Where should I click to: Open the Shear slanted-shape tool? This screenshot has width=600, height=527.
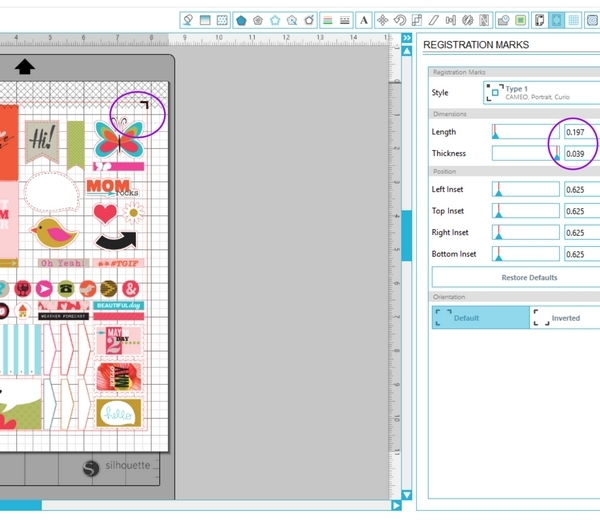click(x=434, y=20)
